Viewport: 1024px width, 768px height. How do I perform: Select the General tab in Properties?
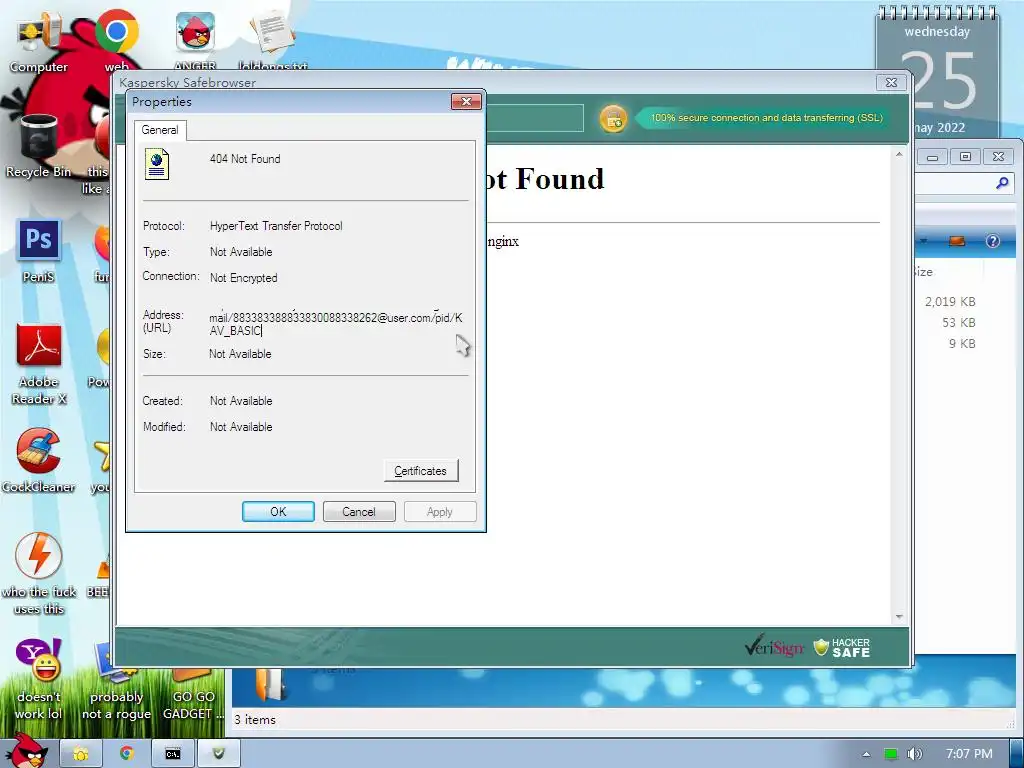pos(160,130)
